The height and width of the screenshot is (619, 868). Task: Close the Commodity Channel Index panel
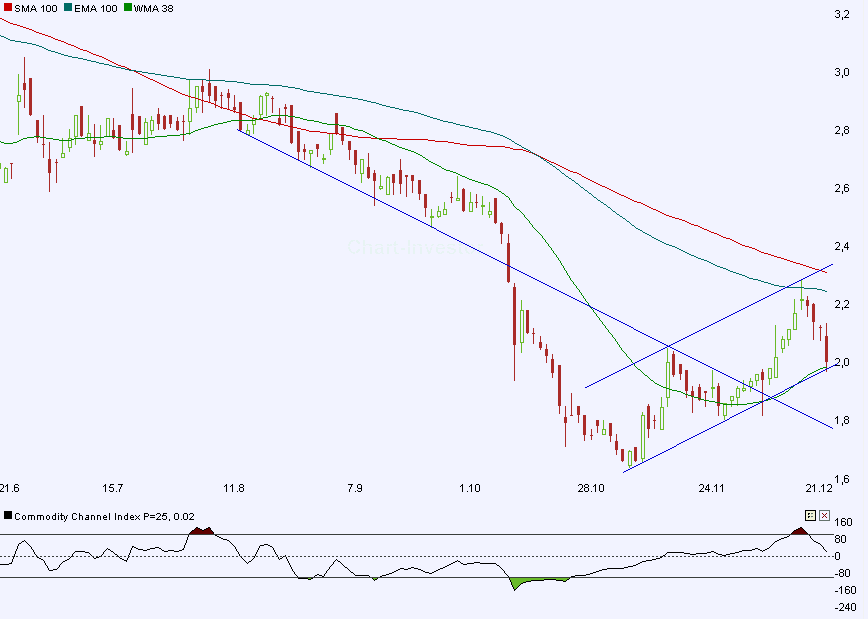[824, 516]
